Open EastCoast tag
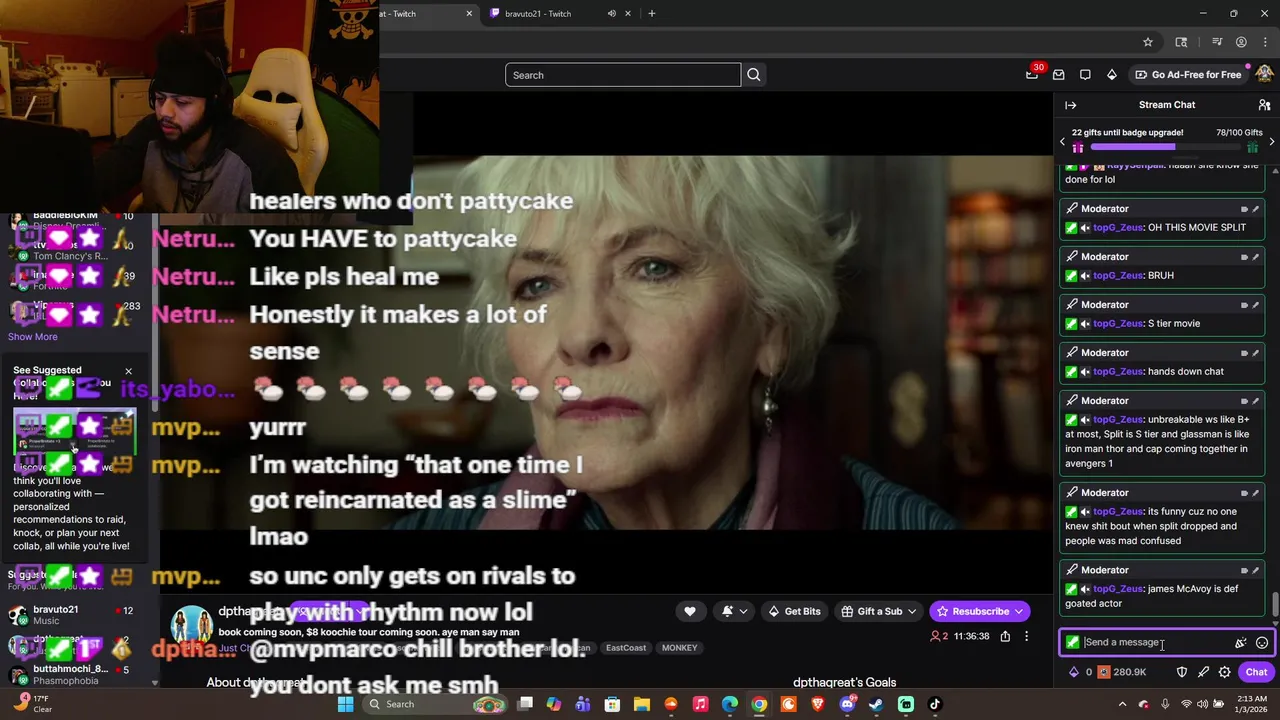Screen dimensions: 1280x720 (626, 648)
